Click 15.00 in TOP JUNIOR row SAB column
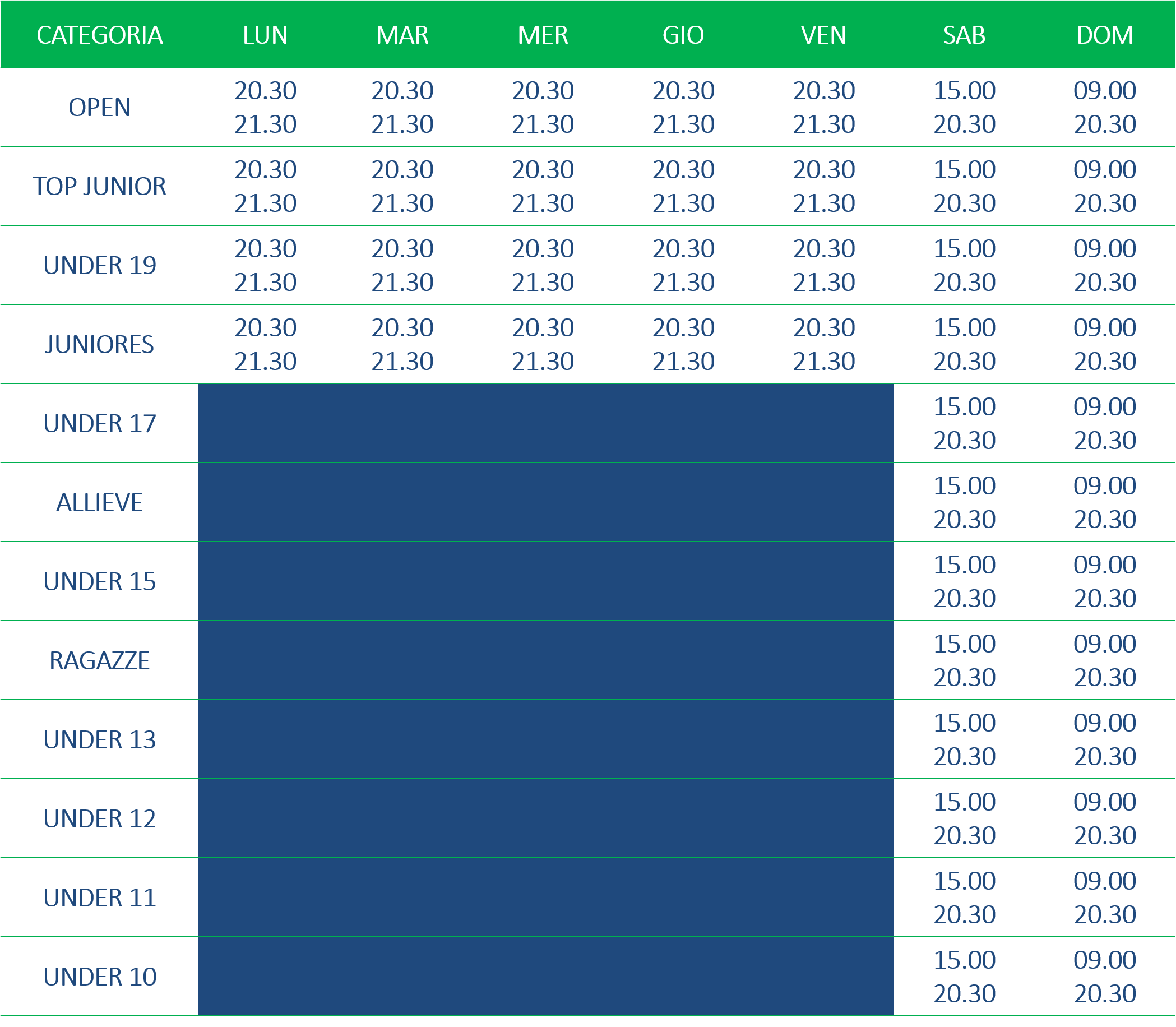The image size is (1176, 1027). [965, 170]
